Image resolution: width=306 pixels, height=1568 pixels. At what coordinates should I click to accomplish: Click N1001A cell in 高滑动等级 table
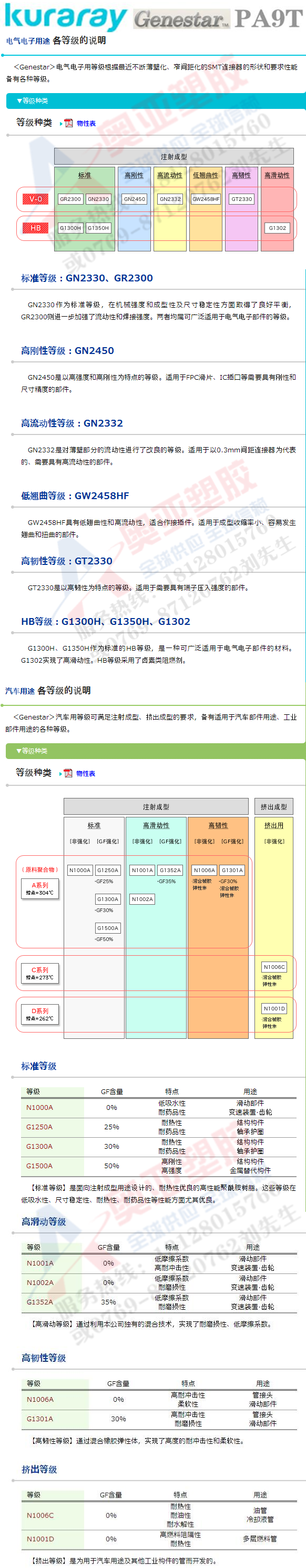52,1263
